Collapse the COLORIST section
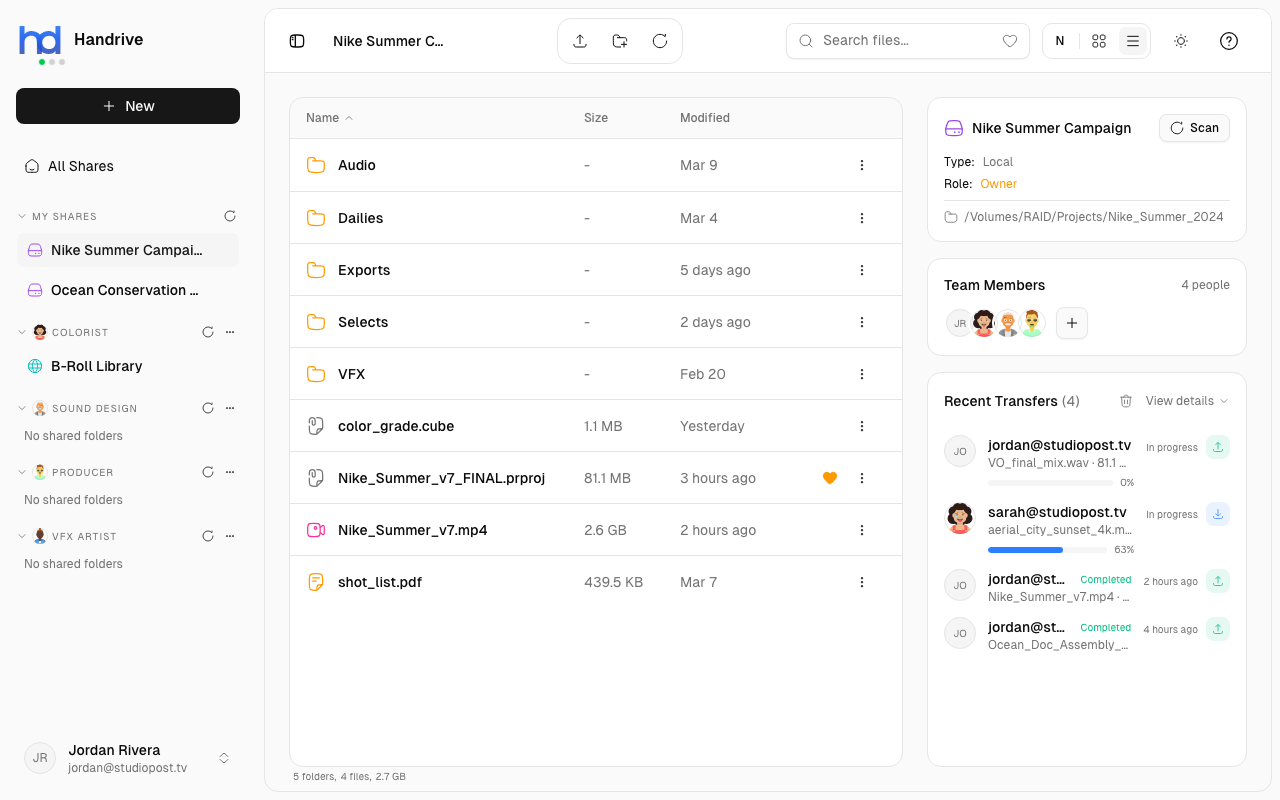Image resolution: width=1280 pixels, height=800 pixels. [22, 331]
